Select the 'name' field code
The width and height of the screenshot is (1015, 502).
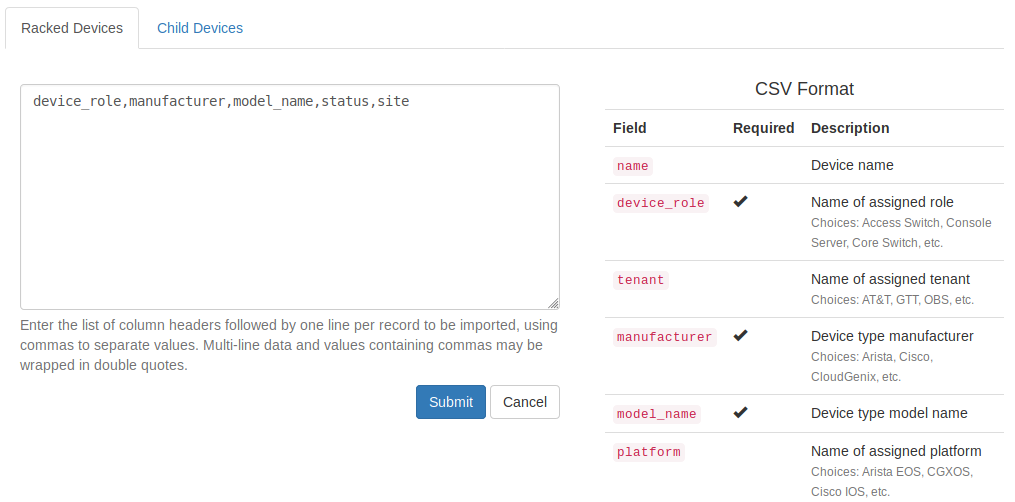coord(632,166)
